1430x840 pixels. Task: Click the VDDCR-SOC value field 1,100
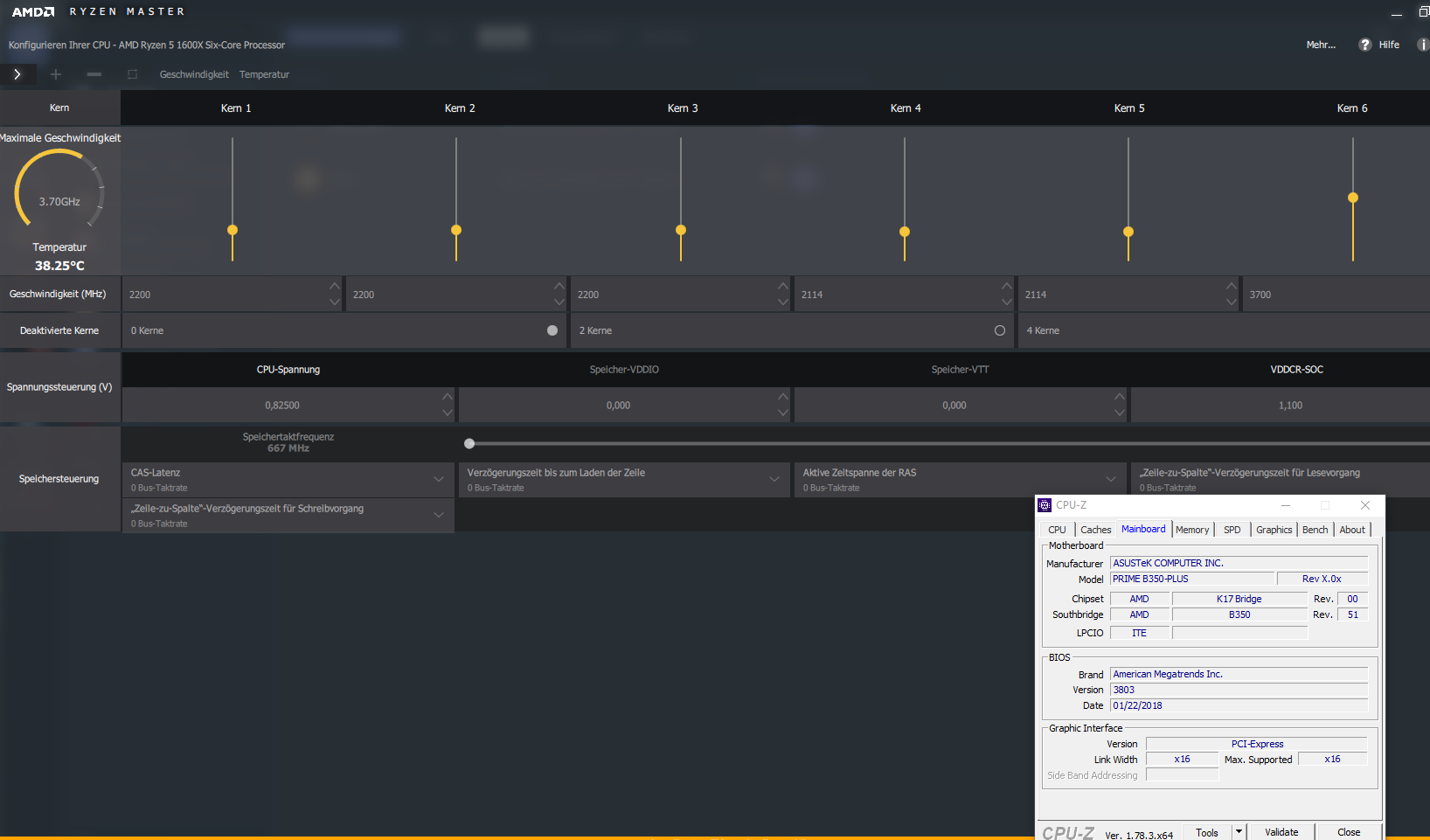[x=1281, y=406]
